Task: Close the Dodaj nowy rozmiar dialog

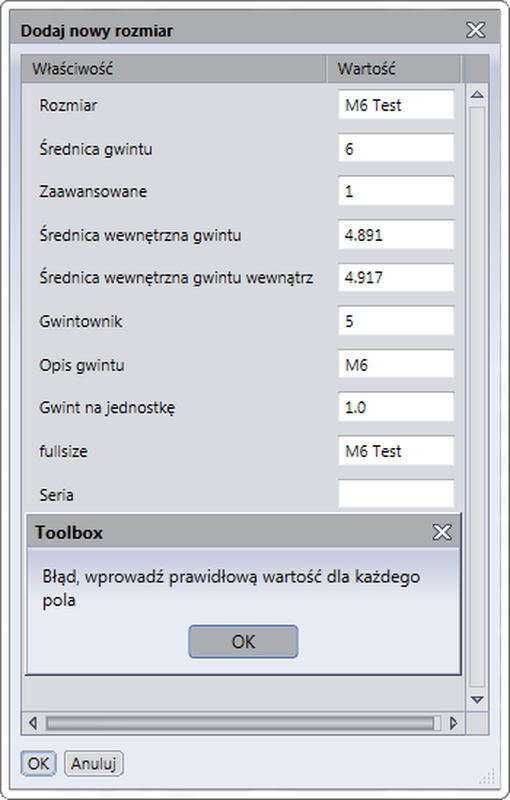Action: 475,30
